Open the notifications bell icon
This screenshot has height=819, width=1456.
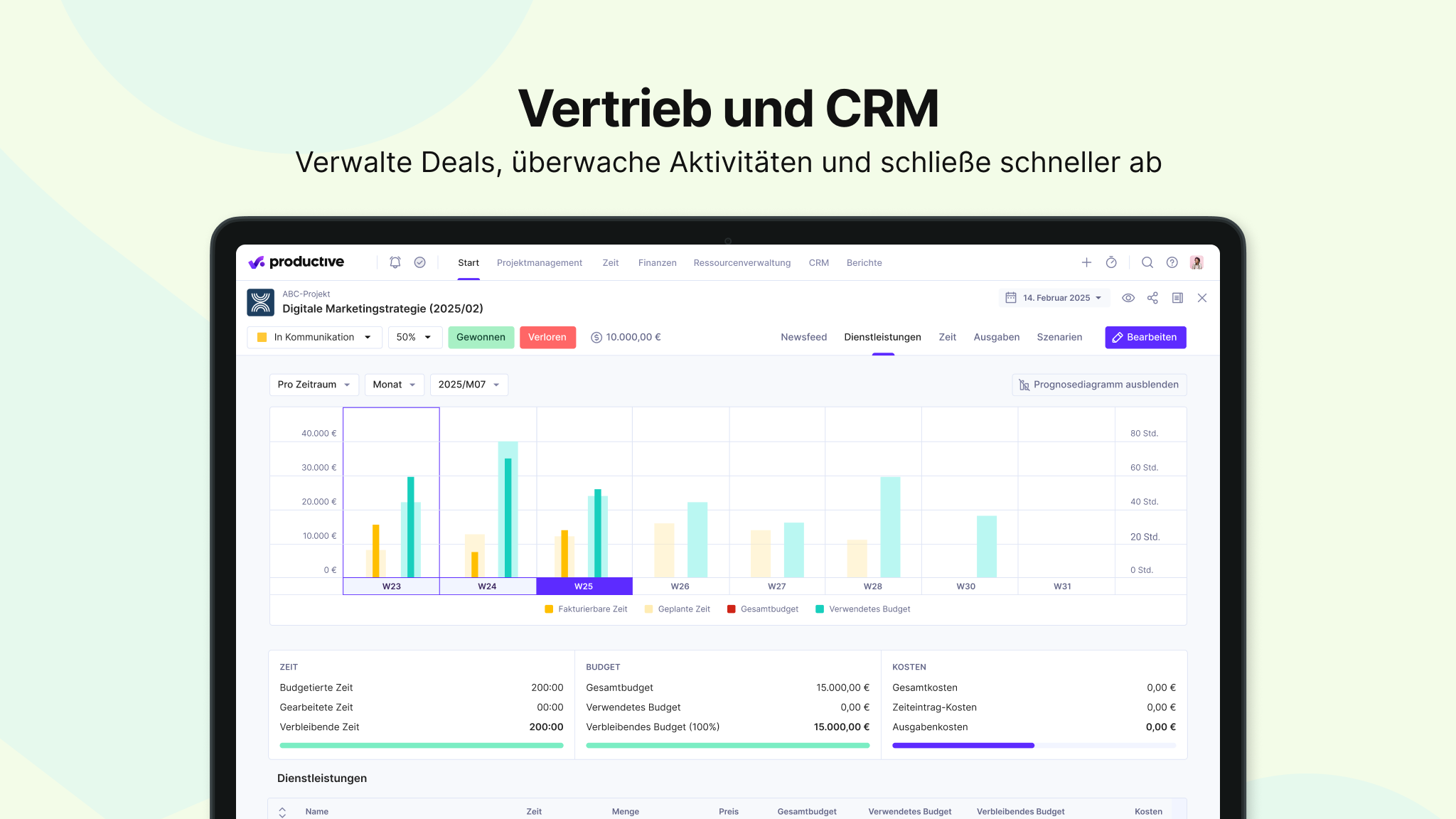point(395,262)
